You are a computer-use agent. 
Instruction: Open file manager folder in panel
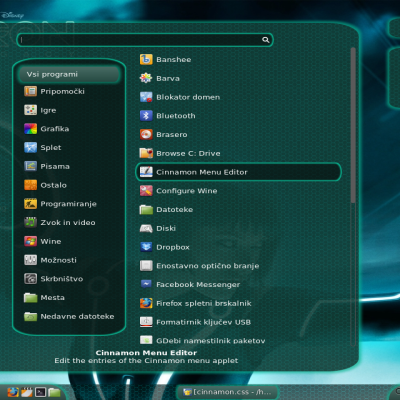click(54, 392)
